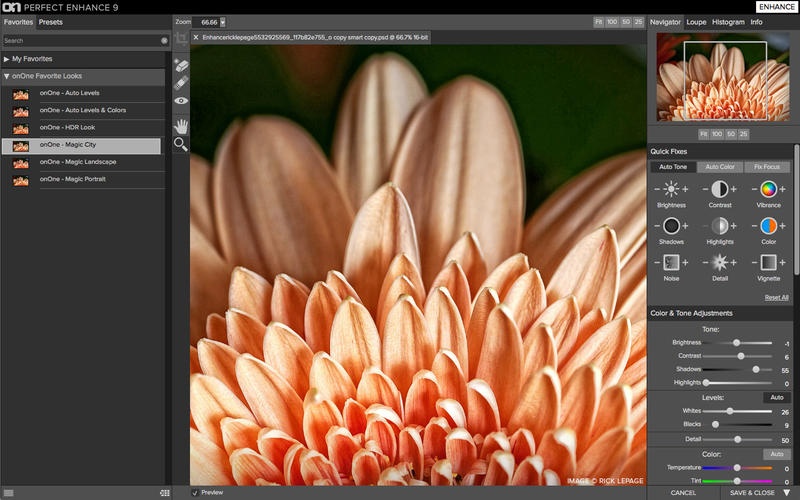Open Save & Close options arrow
The height and width of the screenshot is (500, 800).
click(787, 492)
